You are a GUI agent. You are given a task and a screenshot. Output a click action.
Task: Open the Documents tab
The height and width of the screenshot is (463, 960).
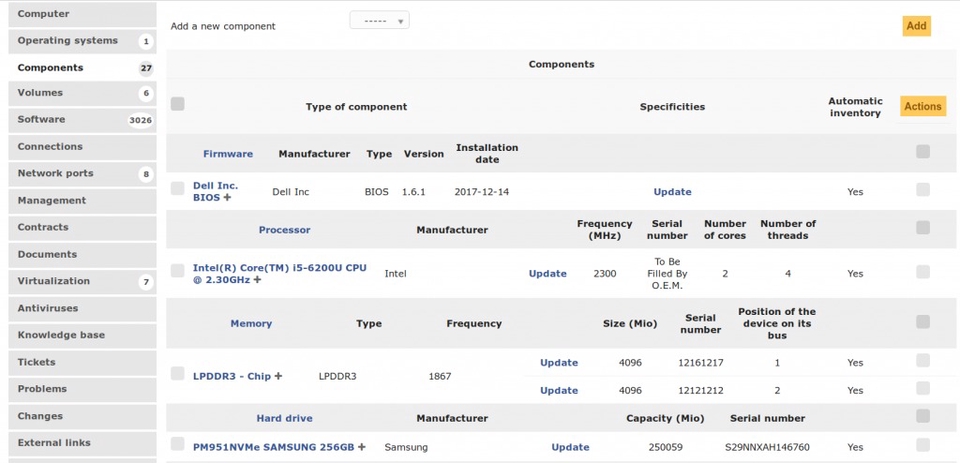(82, 255)
